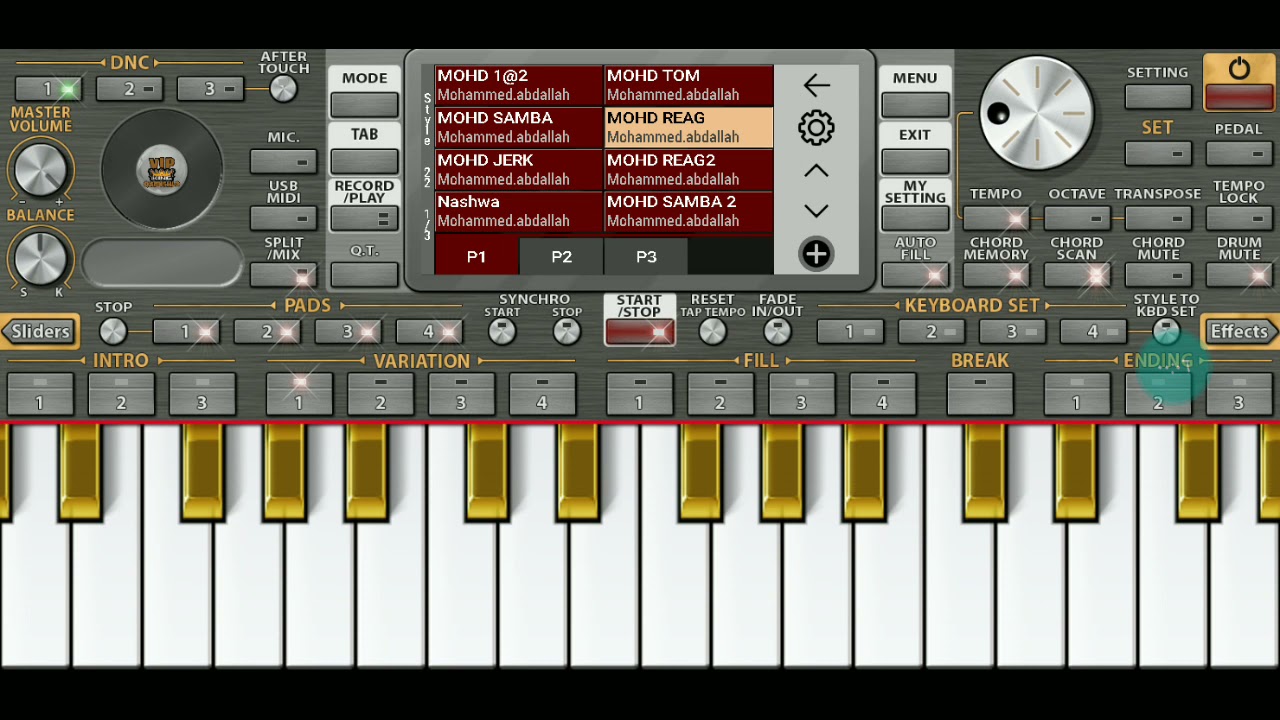Enable DNC button 2
1280x720 pixels.
pos(129,89)
